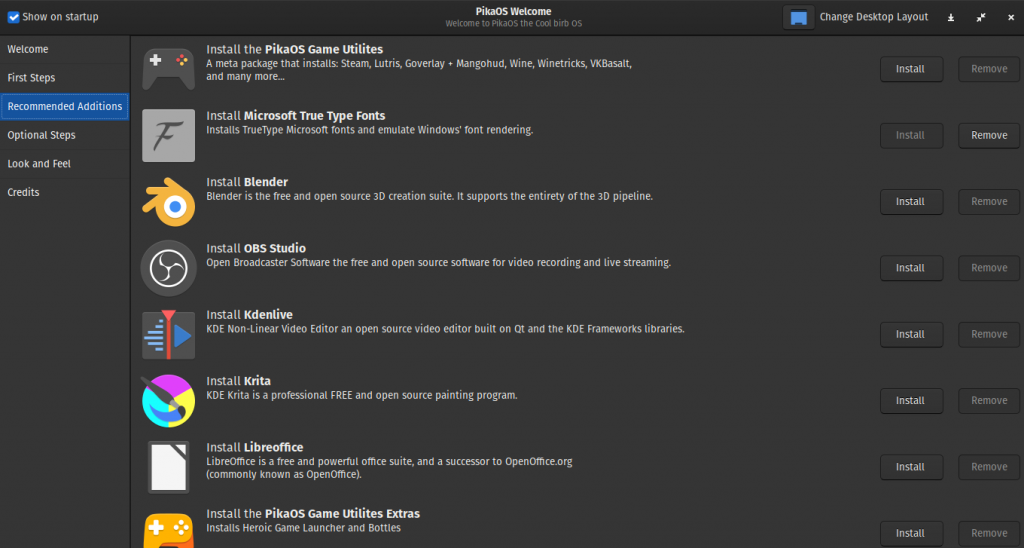The image size is (1024, 548).
Task: Click the Blender logo icon
Action: pyautogui.click(x=168, y=202)
